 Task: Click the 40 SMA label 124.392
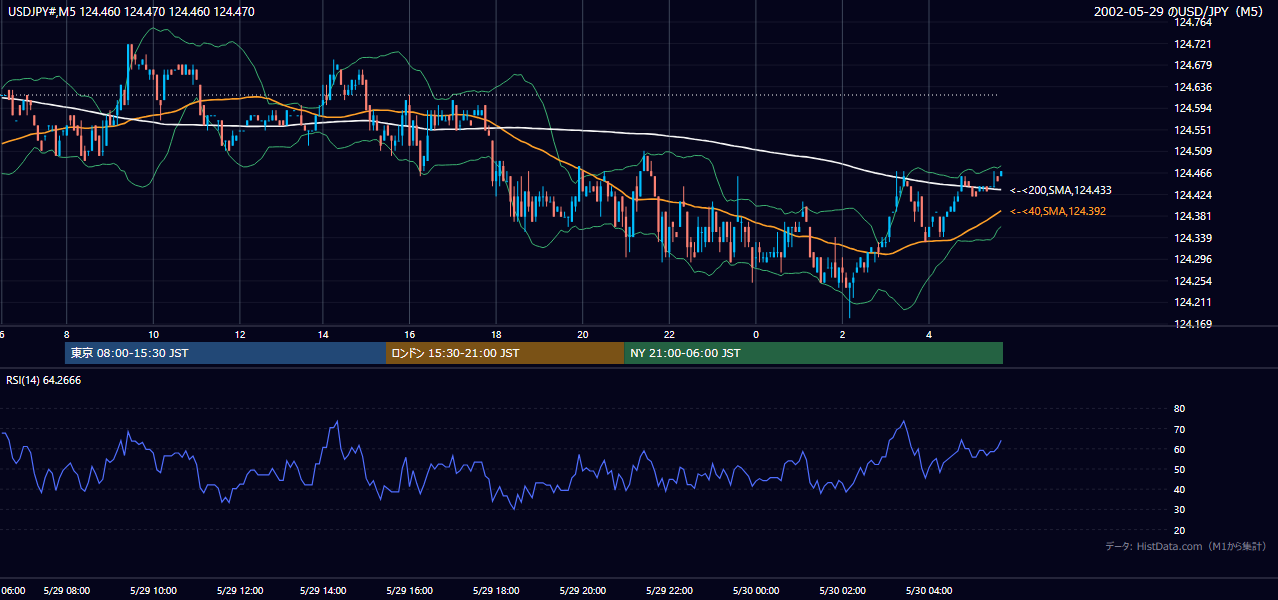pyautogui.click(x=1058, y=211)
